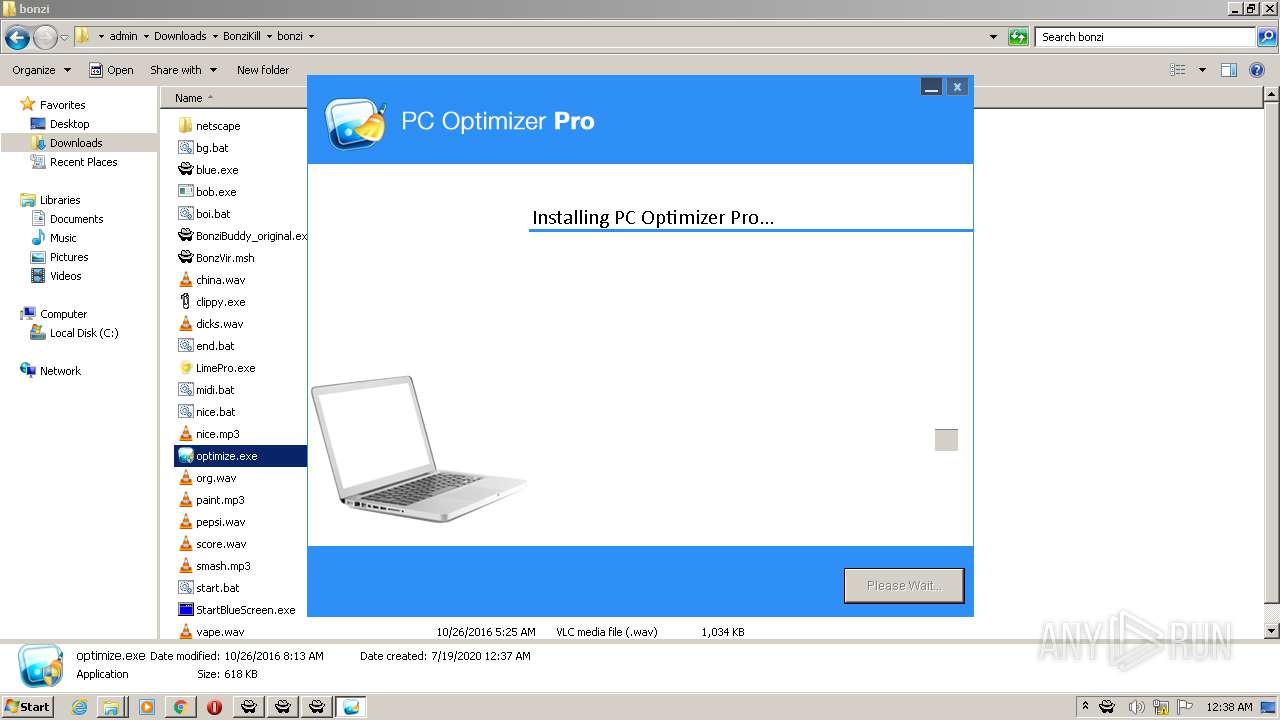Screen dimensions: 1280x720
Task: Click the network tray icon
Action: point(1161,707)
